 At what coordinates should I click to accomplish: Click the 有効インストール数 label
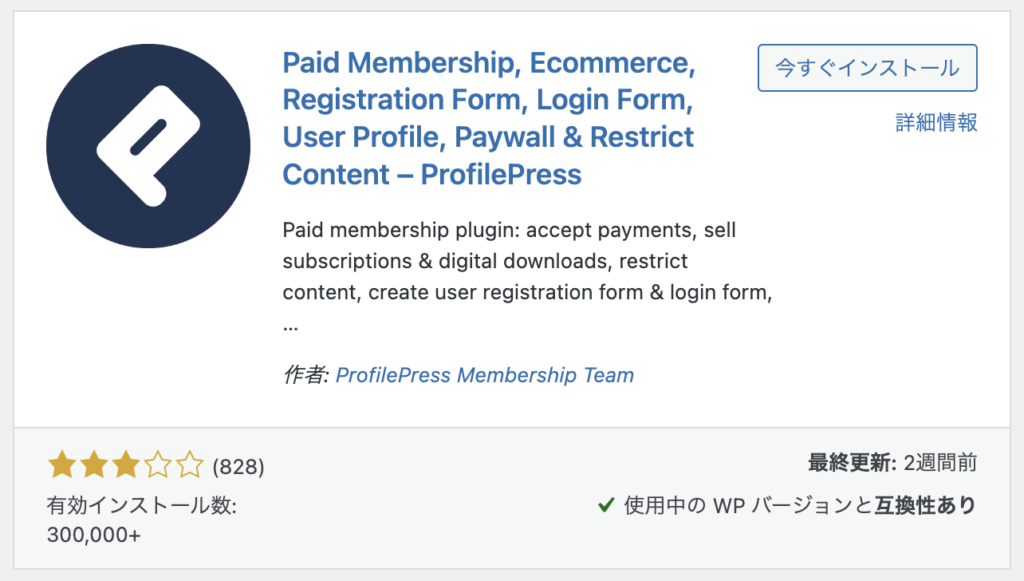click(142, 505)
